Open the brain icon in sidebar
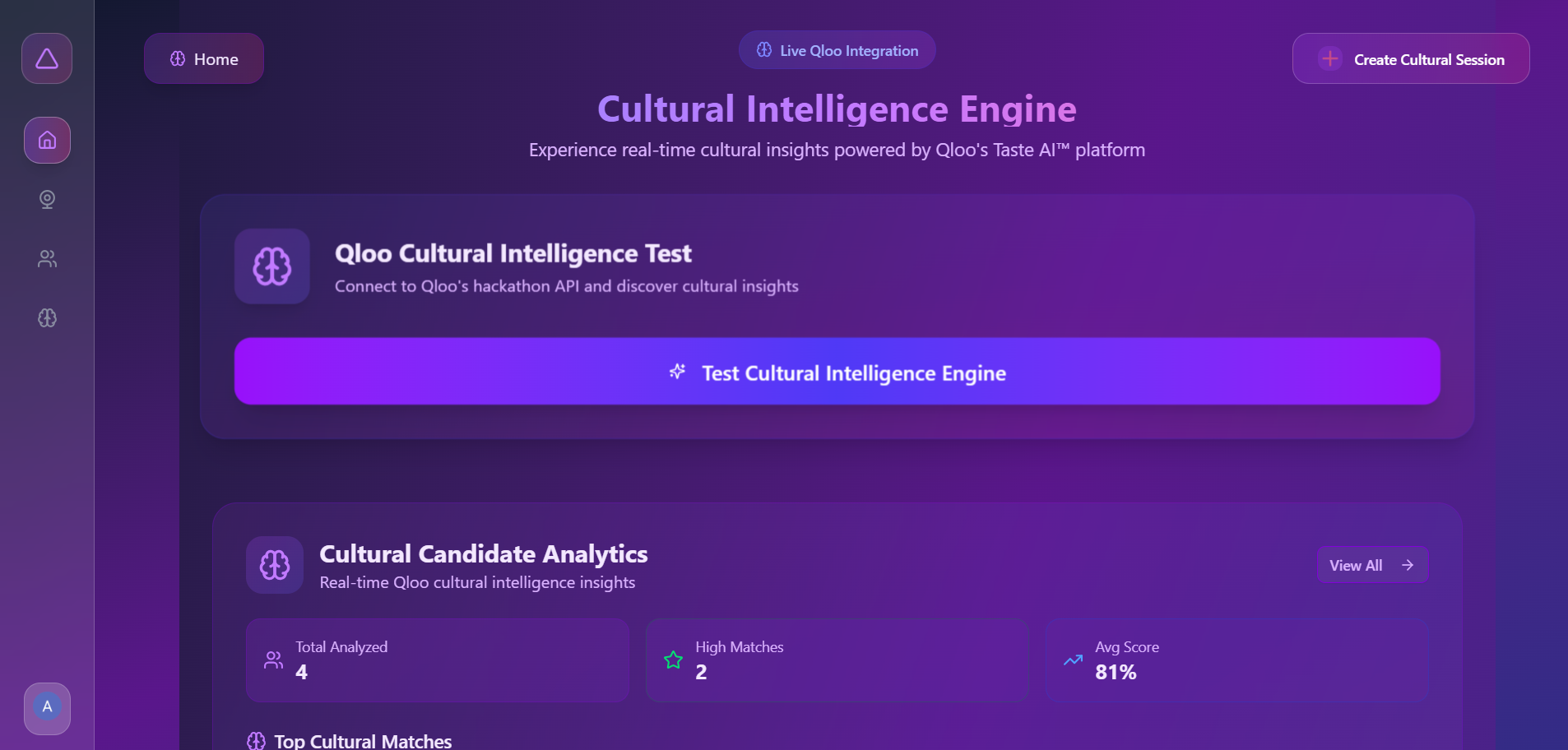 (47, 318)
